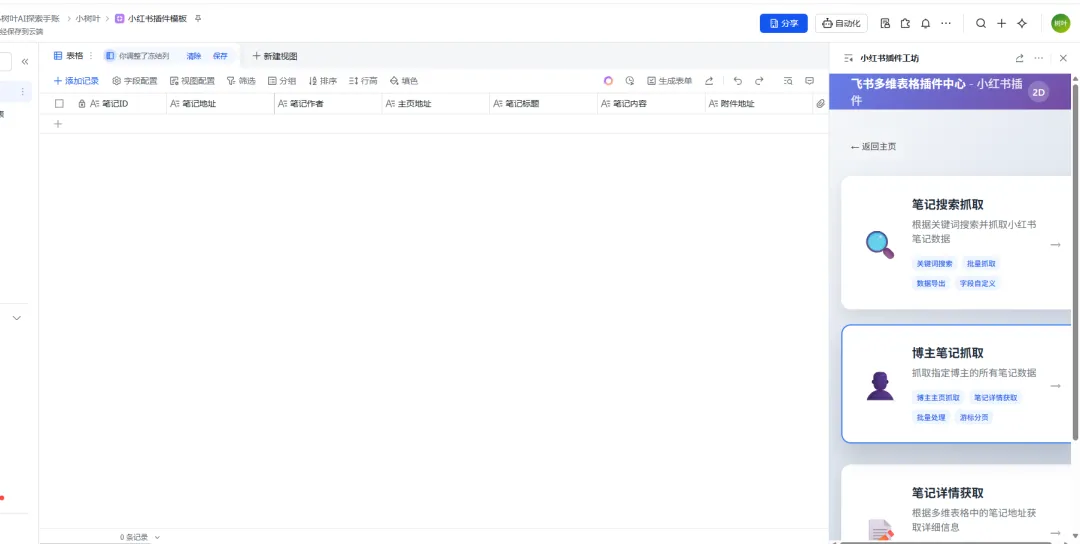Open the comments icon in table toolbar
This screenshot has height=544, width=1080.
point(809,81)
